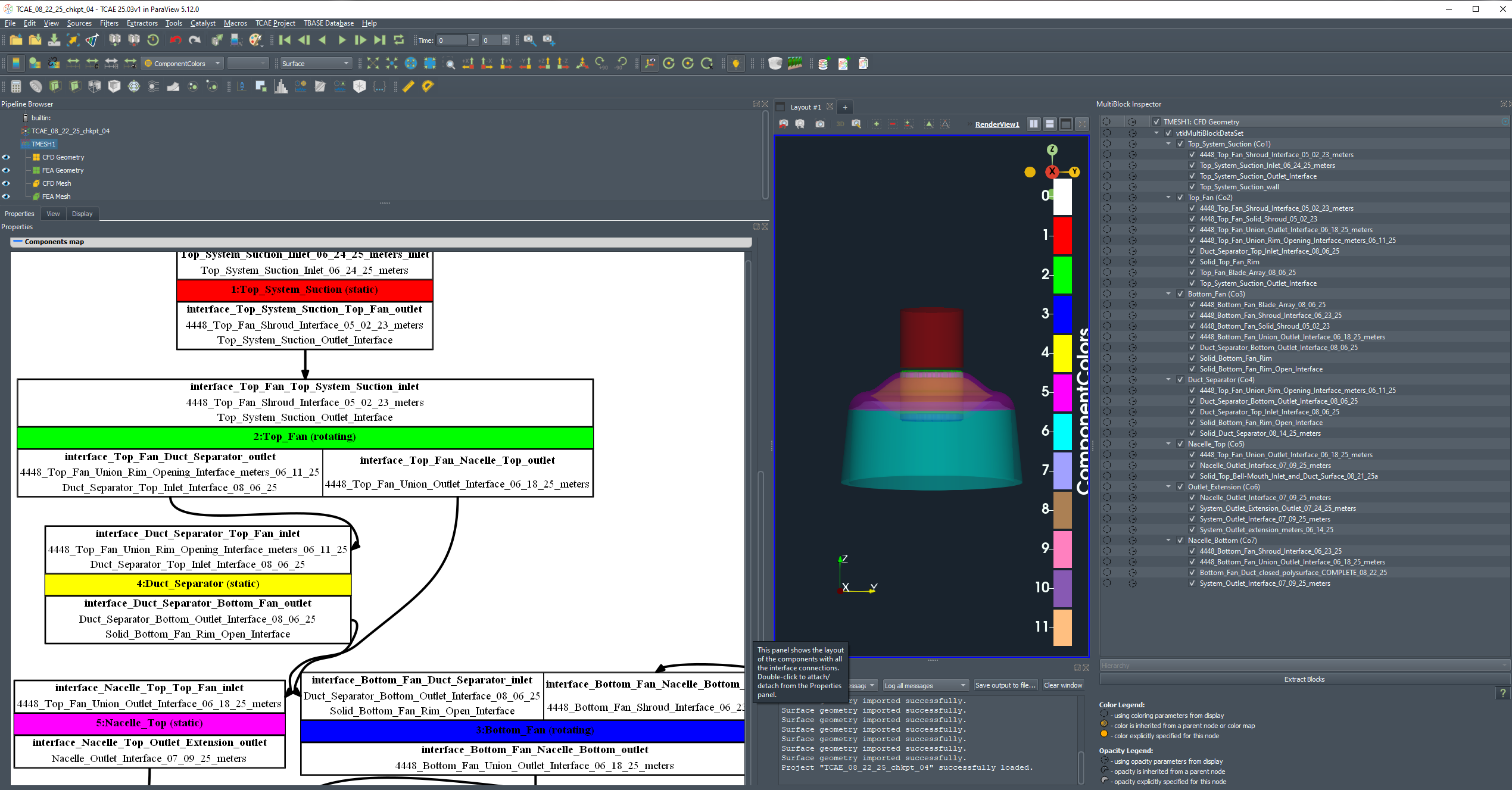Viewport: 1512px width, 790px height.
Task: Toggle color legend visibility icon
Action: click(16, 63)
